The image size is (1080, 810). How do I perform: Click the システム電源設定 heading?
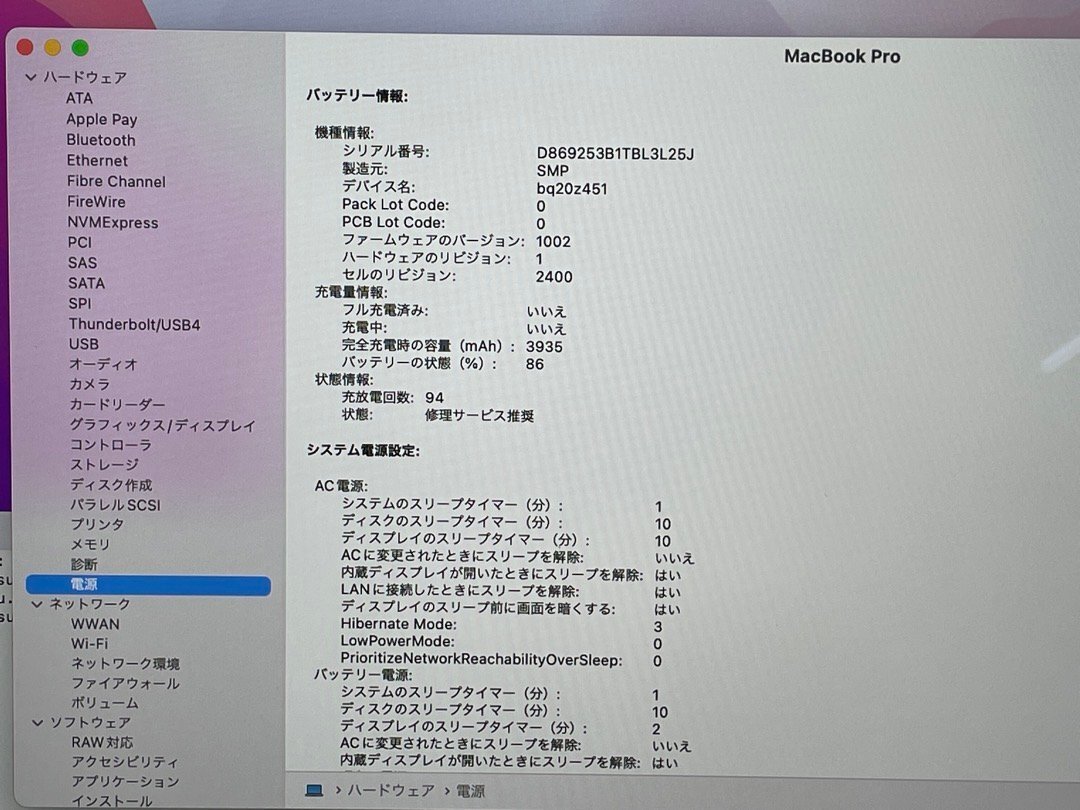(363, 450)
